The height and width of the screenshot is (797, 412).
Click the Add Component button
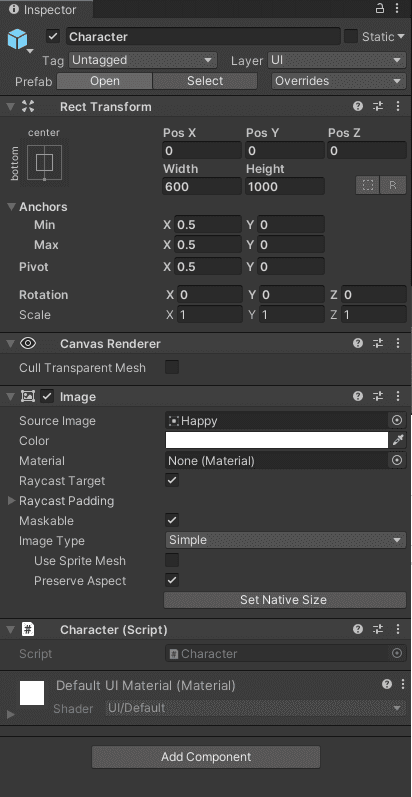206,757
